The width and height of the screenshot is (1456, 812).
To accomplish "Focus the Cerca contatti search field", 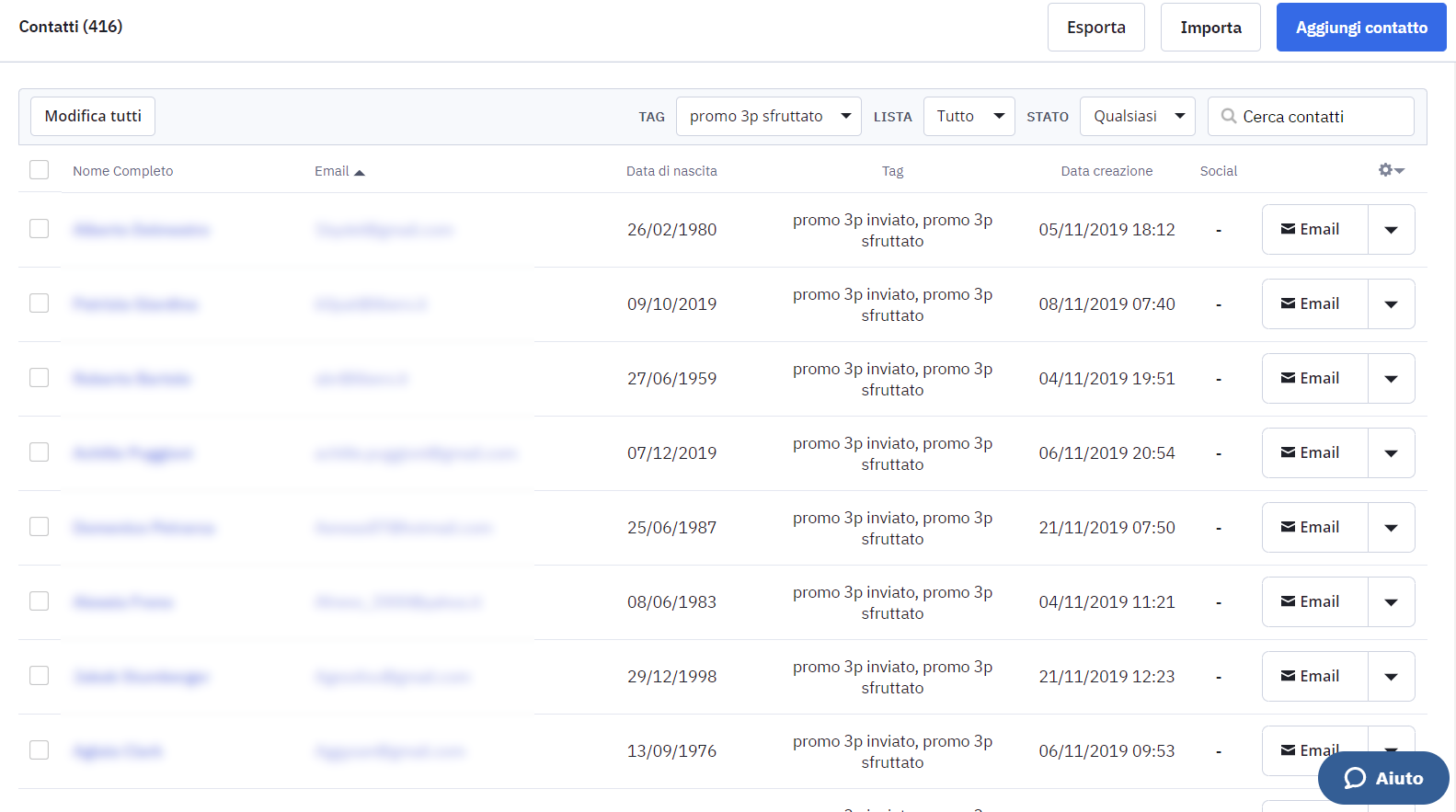I will (1311, 116).
